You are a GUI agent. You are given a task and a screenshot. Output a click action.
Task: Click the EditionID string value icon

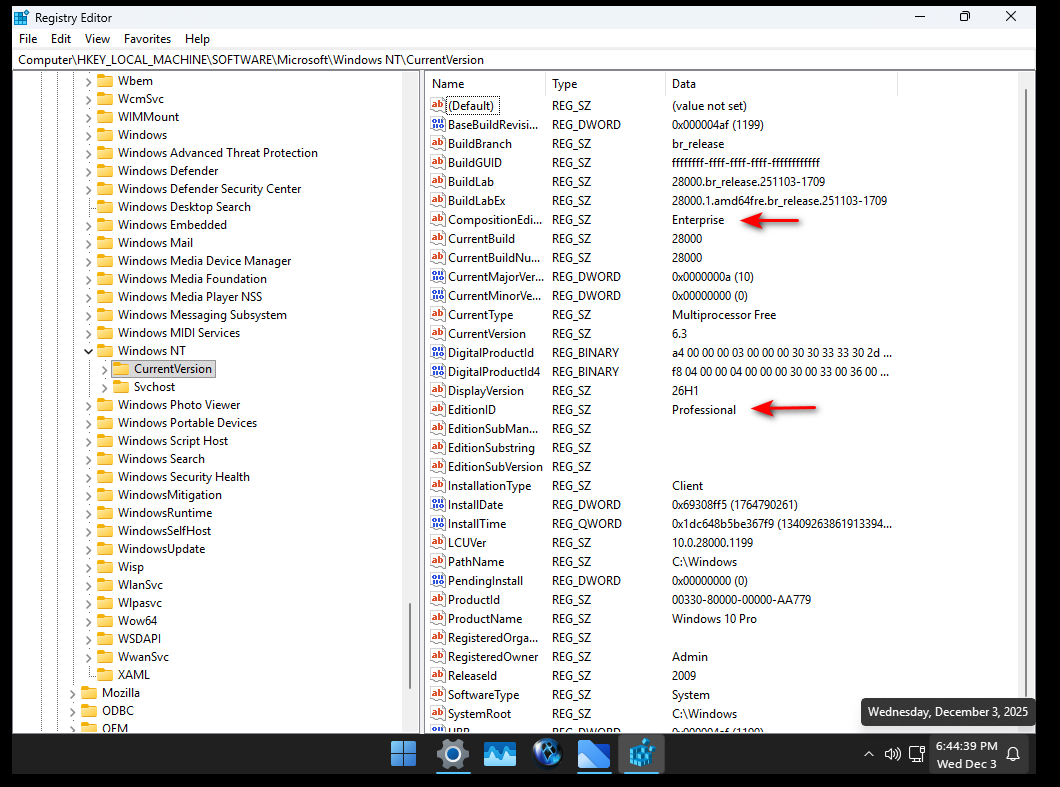[437, 409]
